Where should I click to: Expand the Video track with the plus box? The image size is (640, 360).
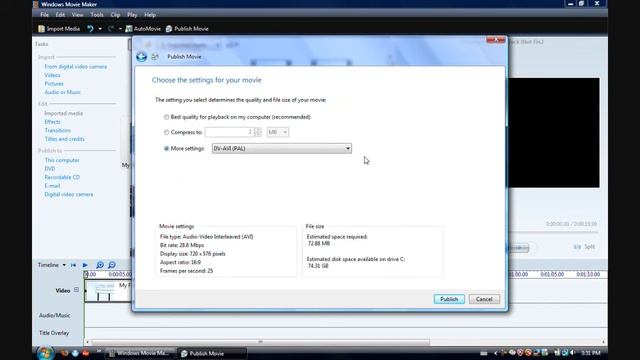76,290
